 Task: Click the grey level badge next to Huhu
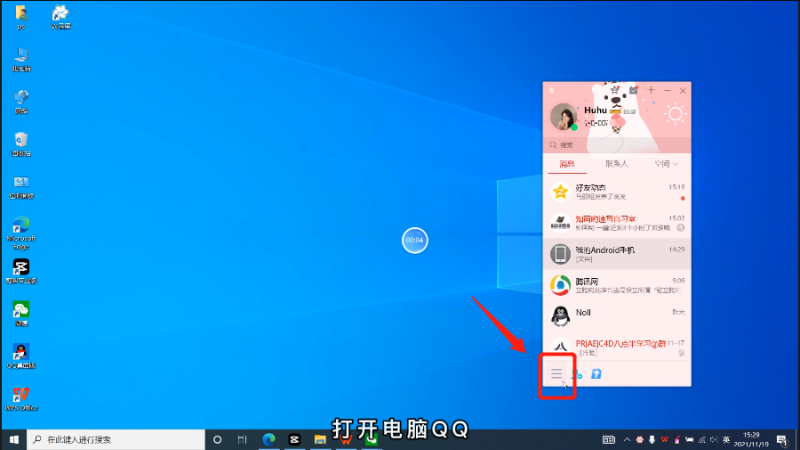tap(629, 111)
